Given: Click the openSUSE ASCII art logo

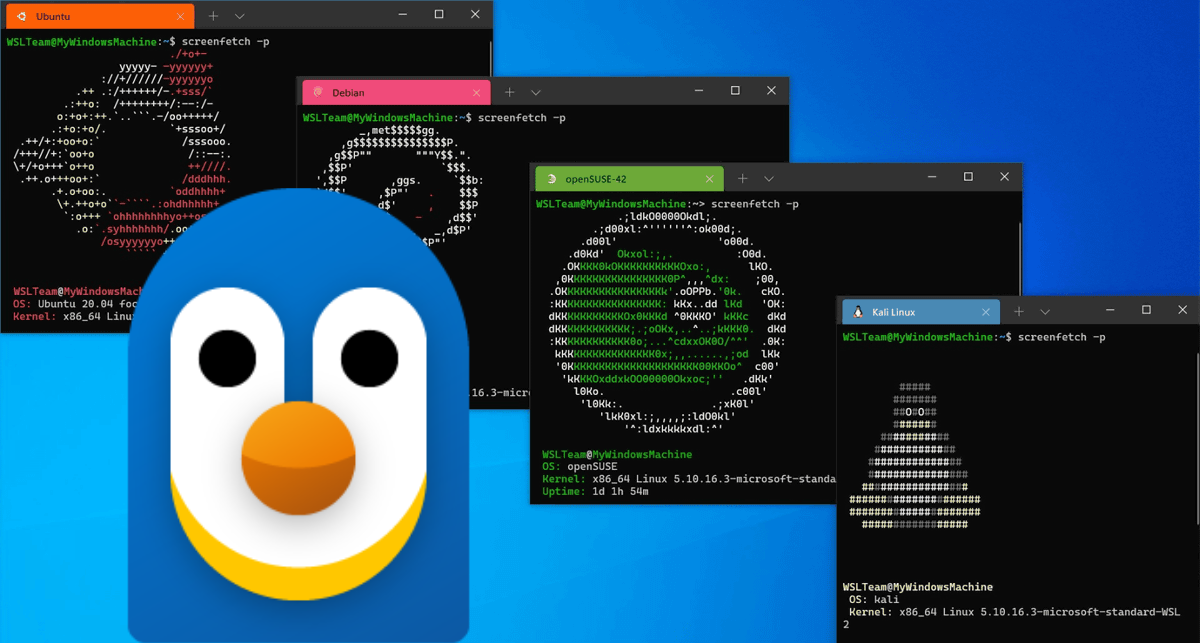Looking at the screenshot, I should pos(668,322).
